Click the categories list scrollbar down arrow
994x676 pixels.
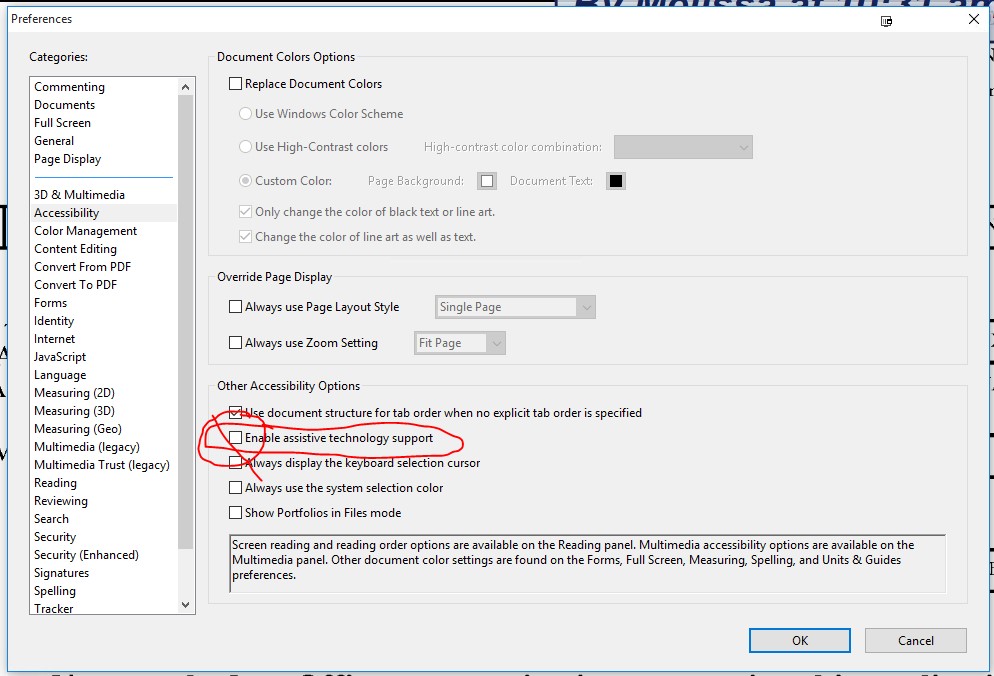click(x=186, y=604)
